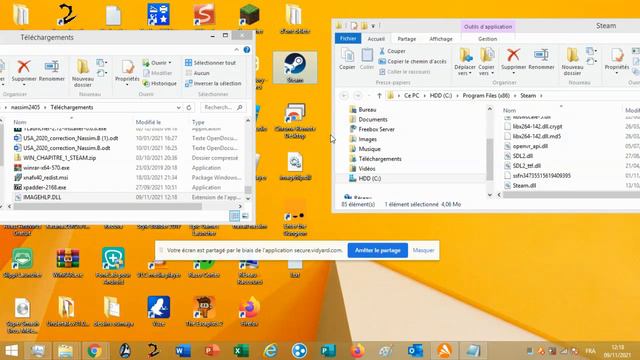Select SDL2_ttf.dll in Steam window

(x=527, y=166)
